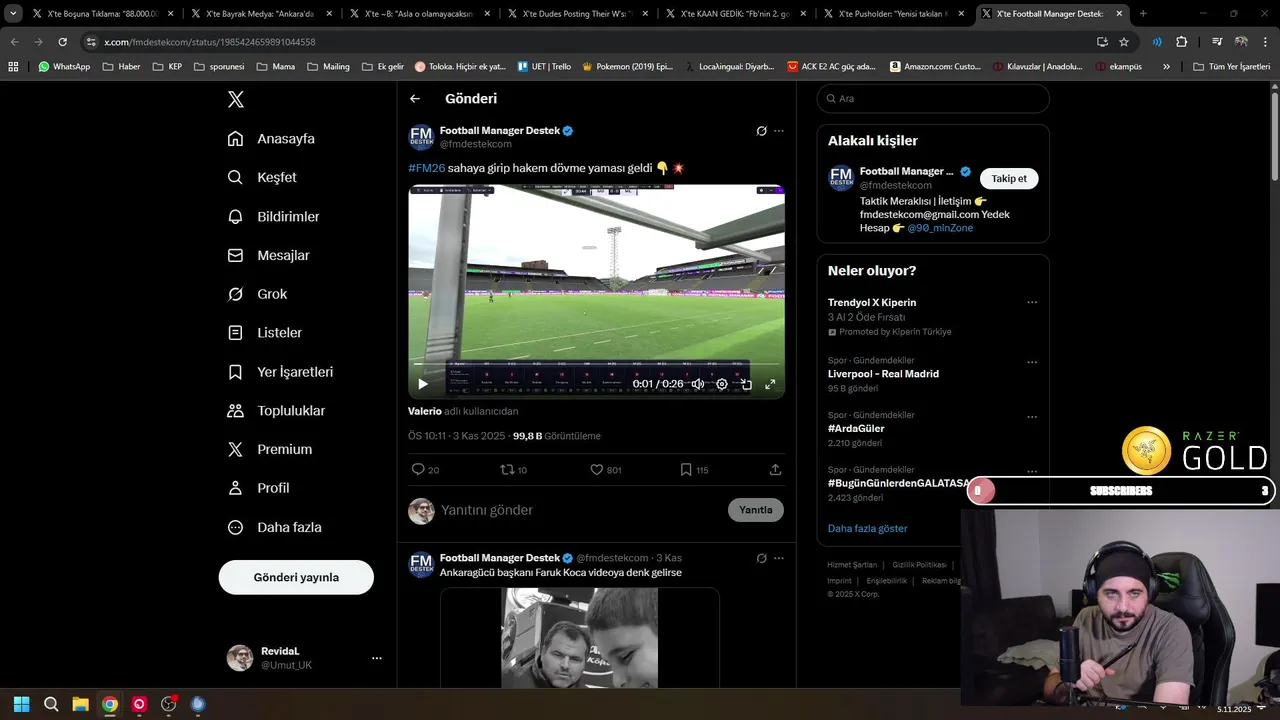Open options for #ArdaGüler trend

[x=1032, y=417]
